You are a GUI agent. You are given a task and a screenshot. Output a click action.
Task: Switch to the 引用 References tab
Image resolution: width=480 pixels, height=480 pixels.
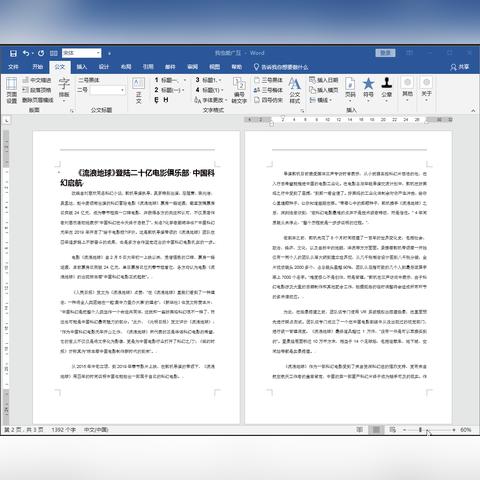(148, 67)
